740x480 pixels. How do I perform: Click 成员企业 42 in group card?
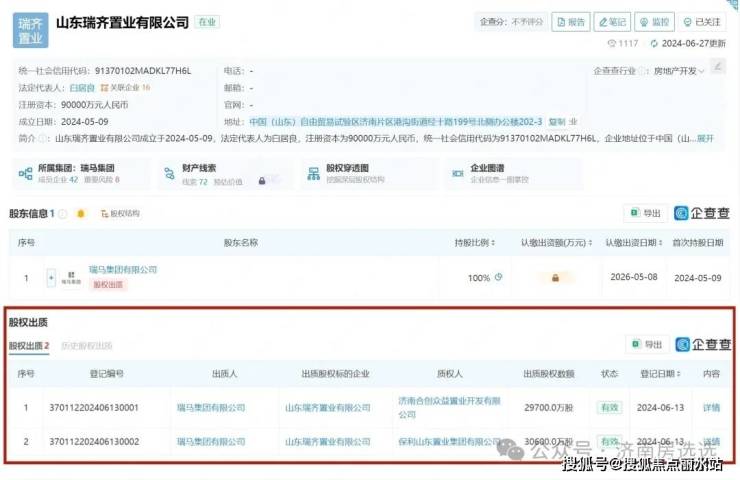[x=58, y=180]
